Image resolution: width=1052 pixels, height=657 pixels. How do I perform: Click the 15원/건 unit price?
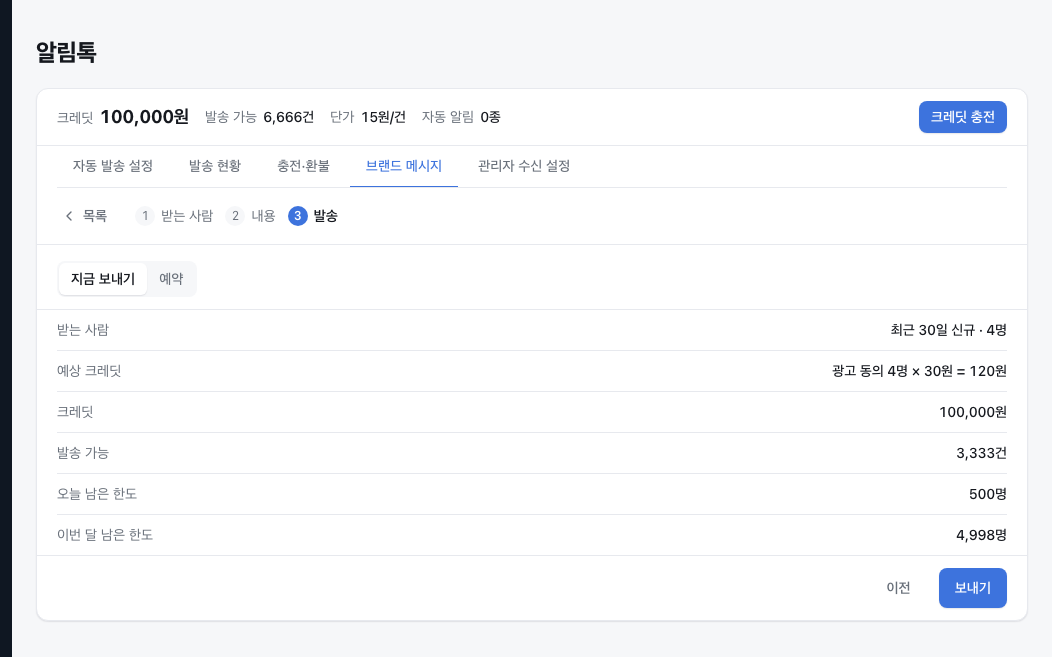coord(384,117)
